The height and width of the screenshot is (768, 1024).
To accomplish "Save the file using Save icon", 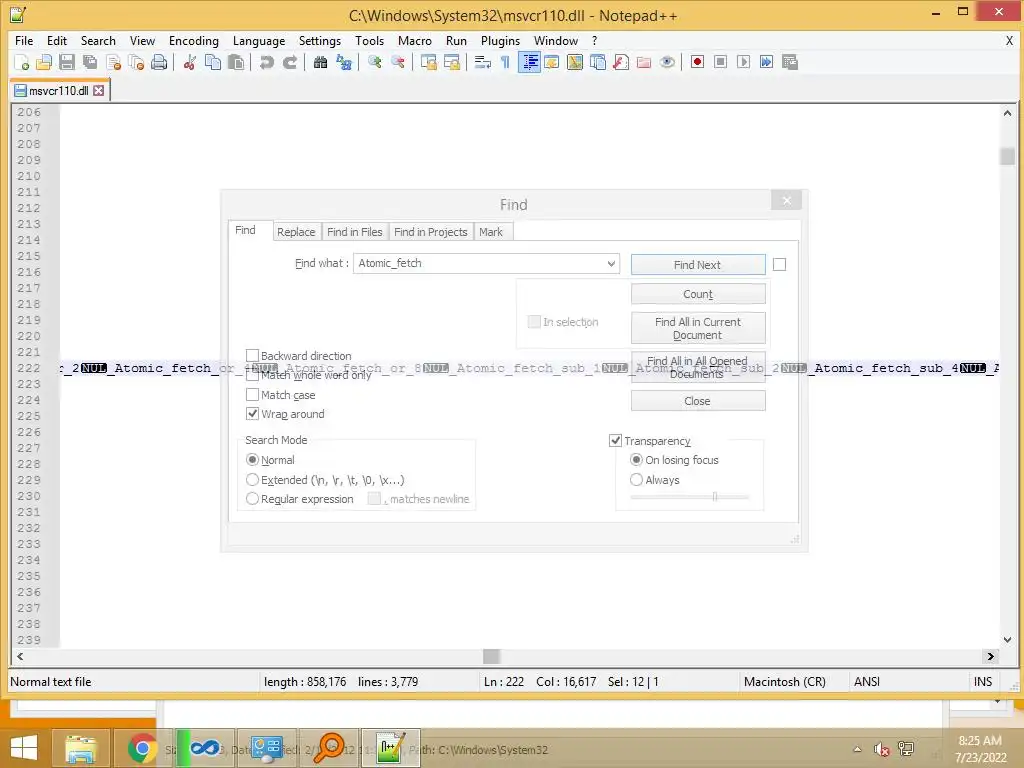I will [67, 63].
